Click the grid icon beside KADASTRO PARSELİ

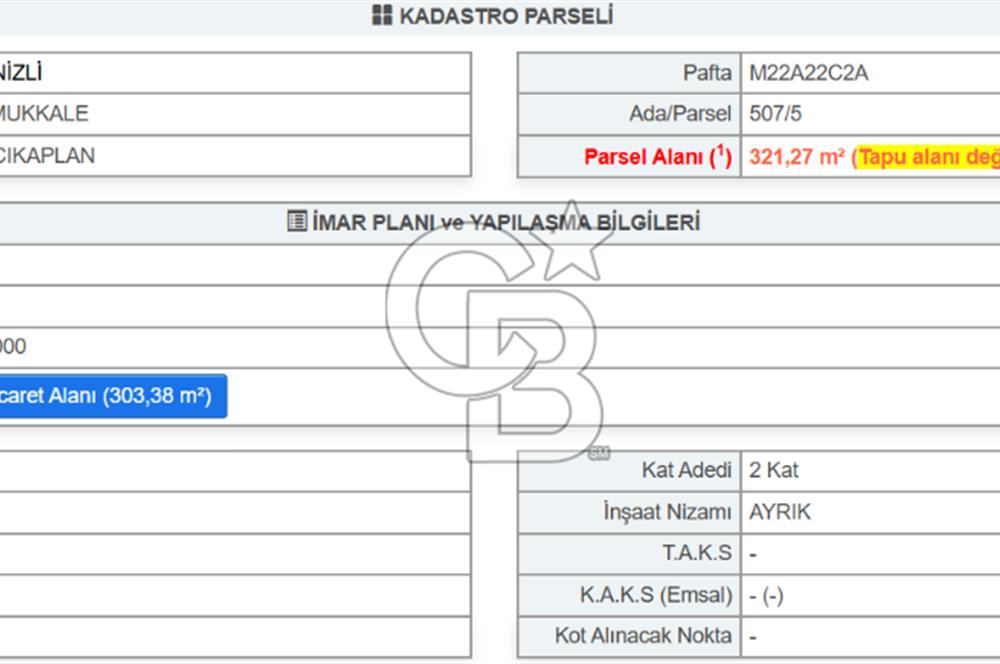(381, 16)
